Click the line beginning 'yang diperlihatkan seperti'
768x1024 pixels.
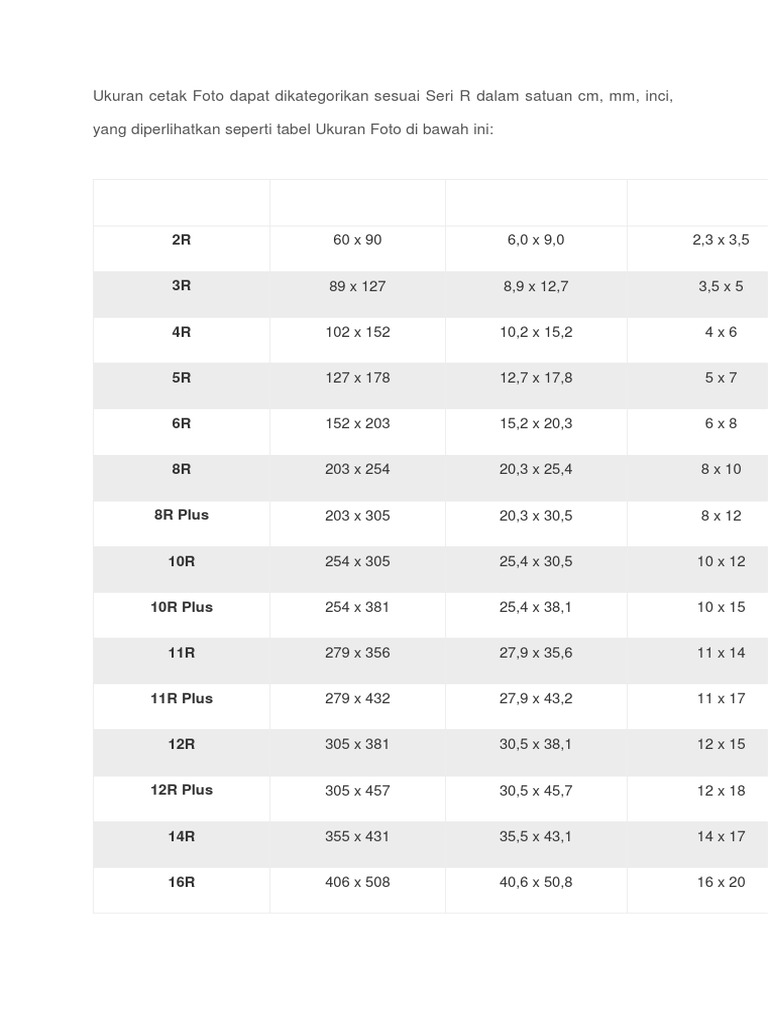pos(293,129)
